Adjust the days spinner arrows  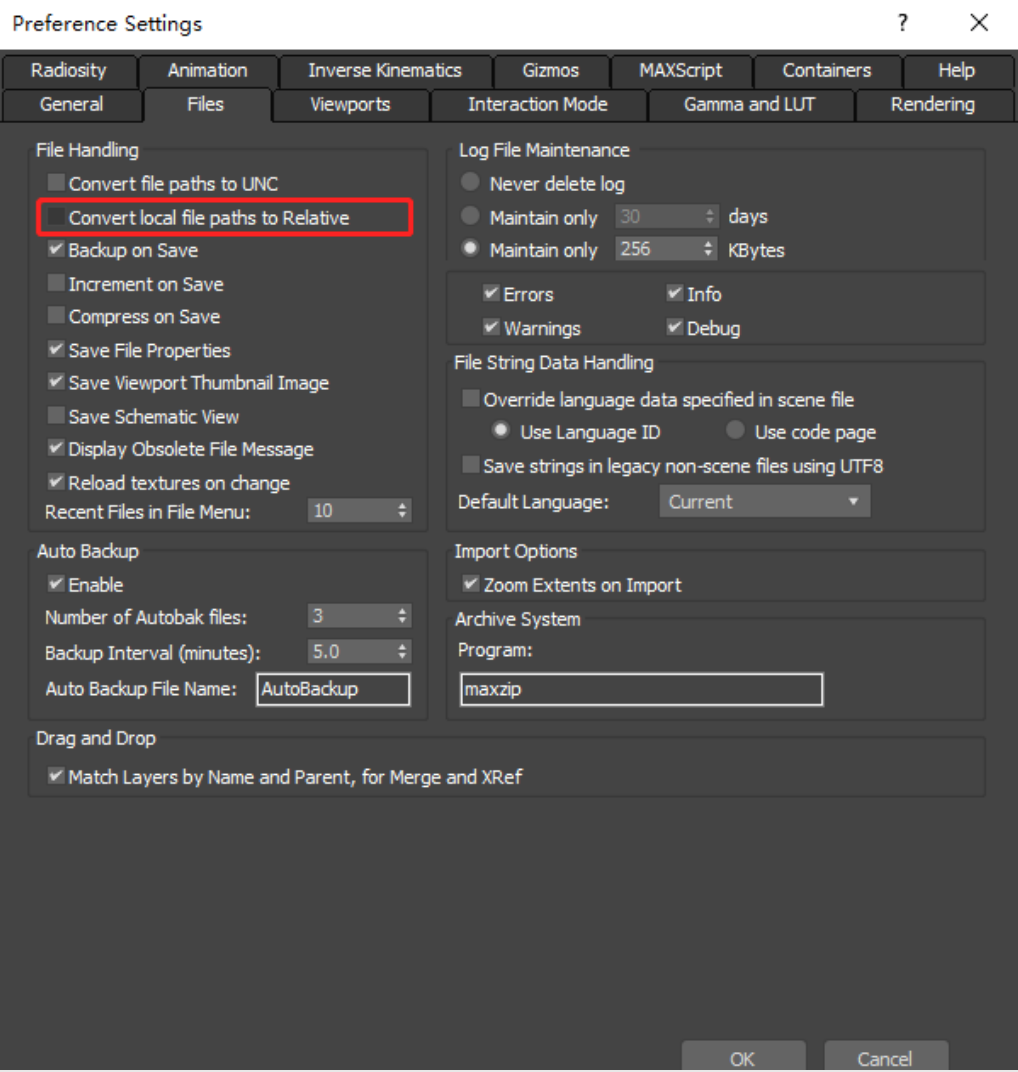(x=709, y=217)
